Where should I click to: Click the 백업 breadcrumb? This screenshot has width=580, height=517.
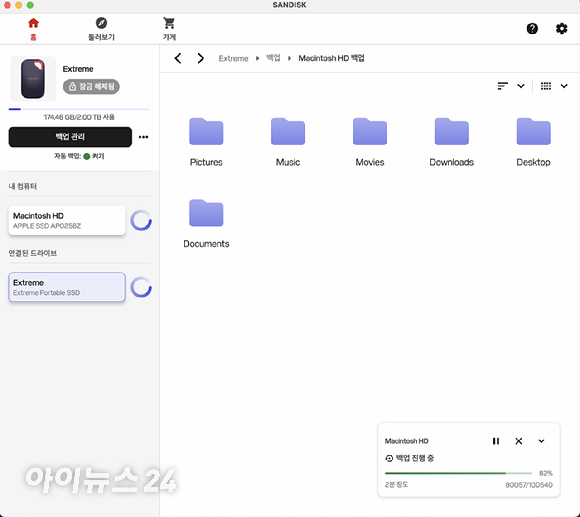[273, 58]
